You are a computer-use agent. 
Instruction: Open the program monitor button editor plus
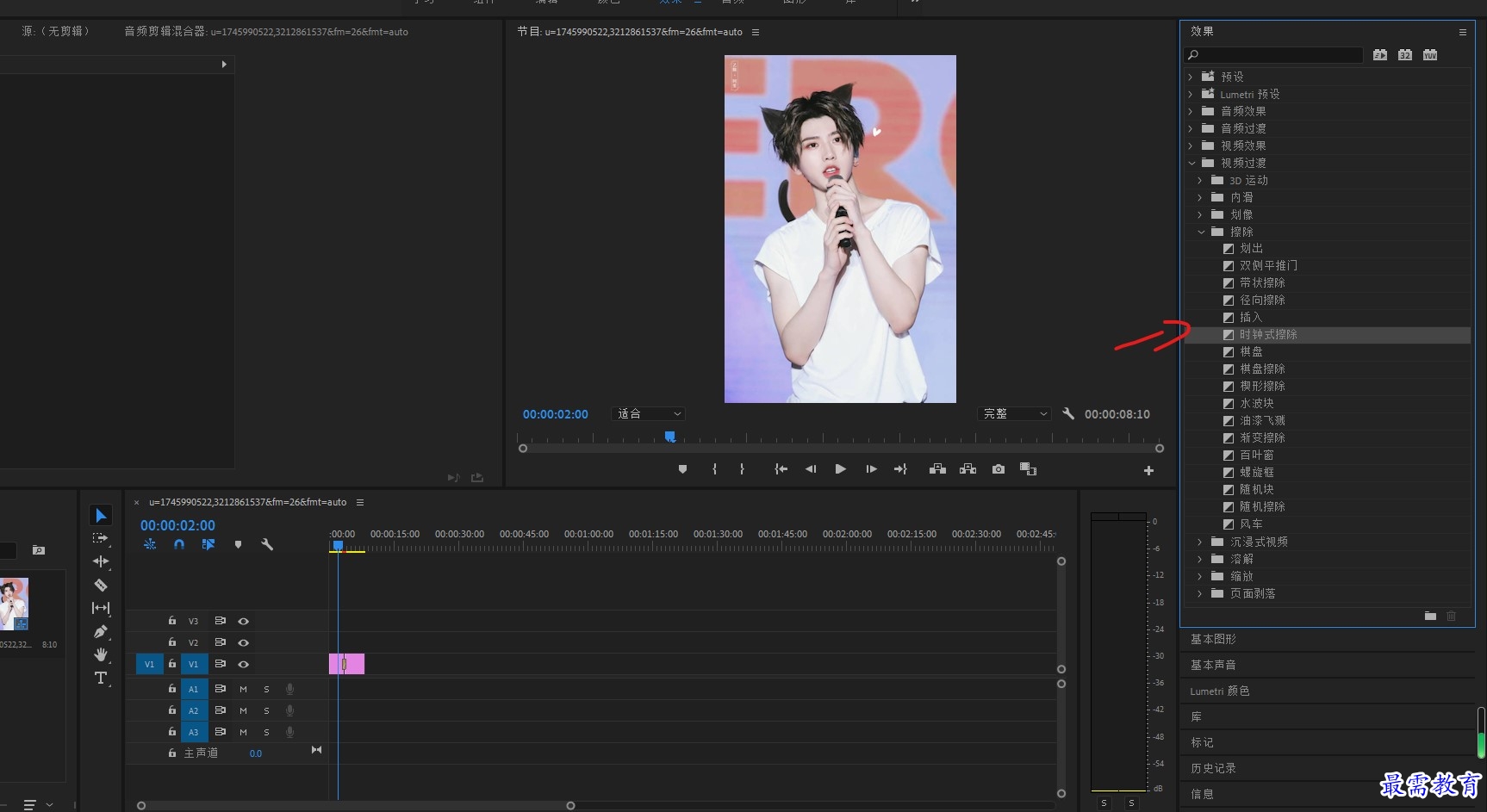[1148, 470]
